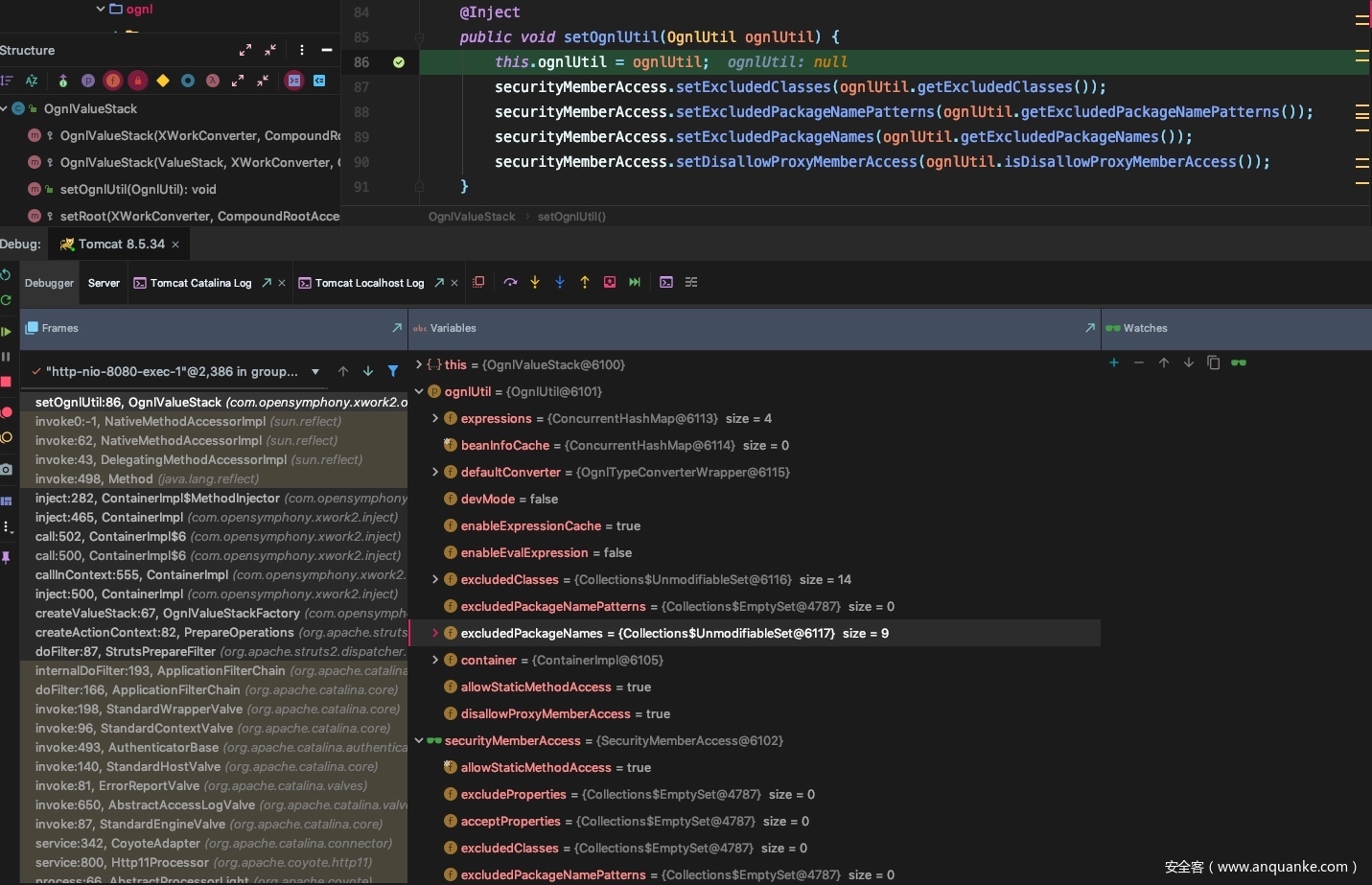Toggle Show Fields filter in Structure
This screenshot has width=1372, height=885.
(113, 81)
